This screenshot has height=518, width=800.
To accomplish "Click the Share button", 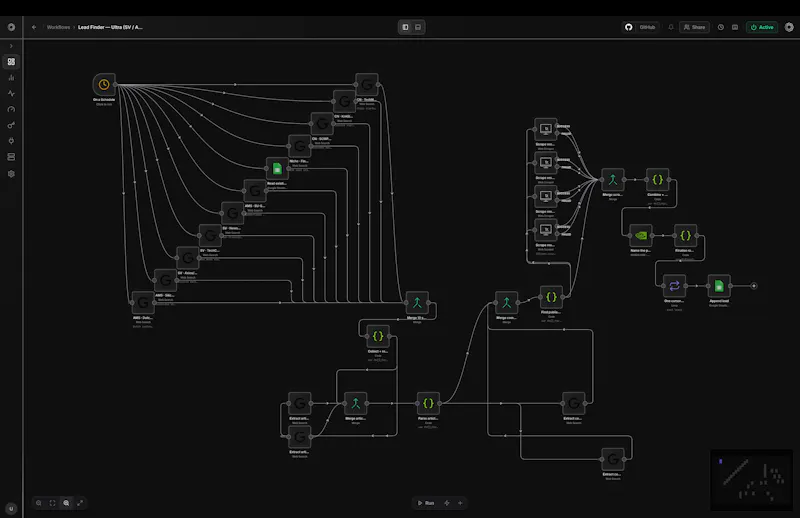I will click(694, 27).
